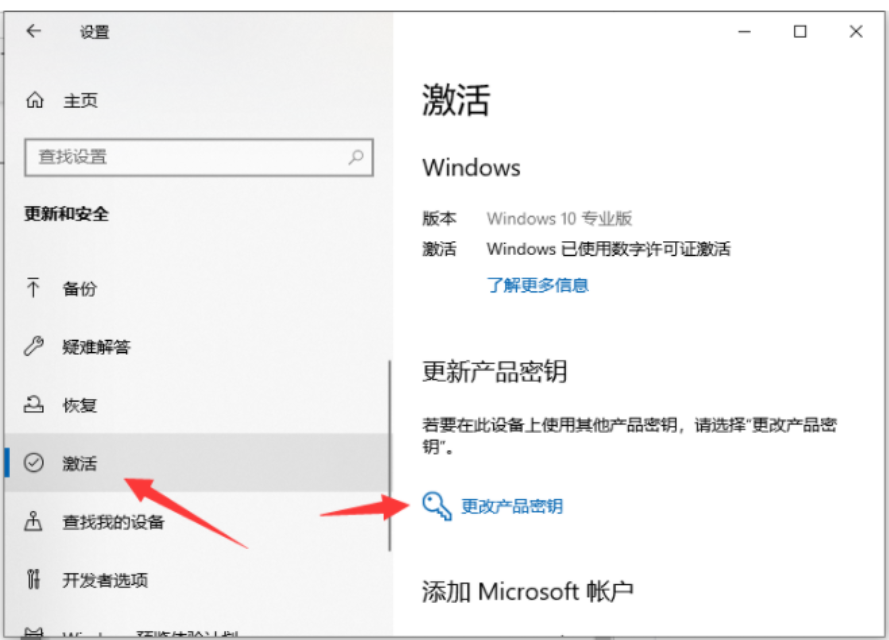Go to the 疑难解答 section
The height and width of the screenshot is (640, 889).
[197, 346]
